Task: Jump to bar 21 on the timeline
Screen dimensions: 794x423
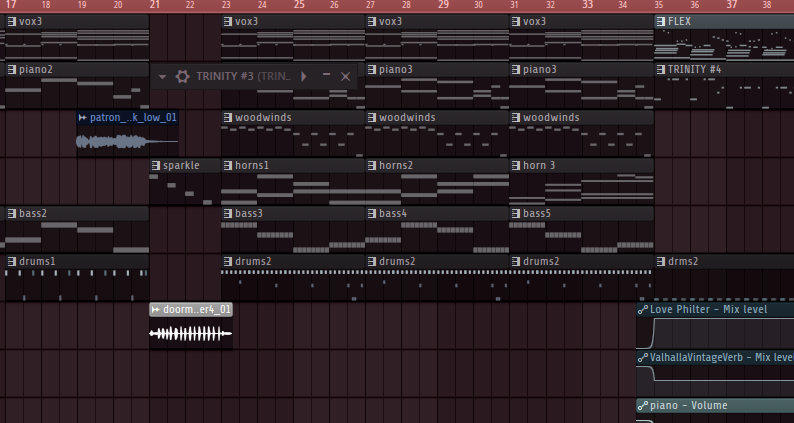Action: 155,5
